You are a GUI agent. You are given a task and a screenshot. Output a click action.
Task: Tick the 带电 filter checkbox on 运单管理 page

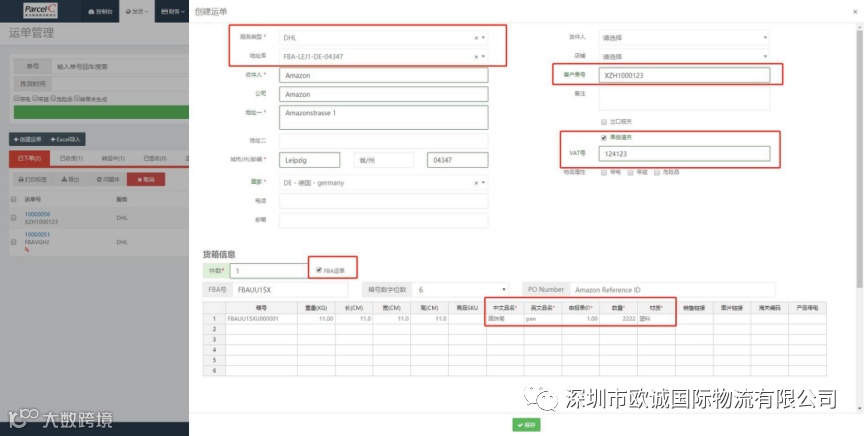tap(17, 99)
